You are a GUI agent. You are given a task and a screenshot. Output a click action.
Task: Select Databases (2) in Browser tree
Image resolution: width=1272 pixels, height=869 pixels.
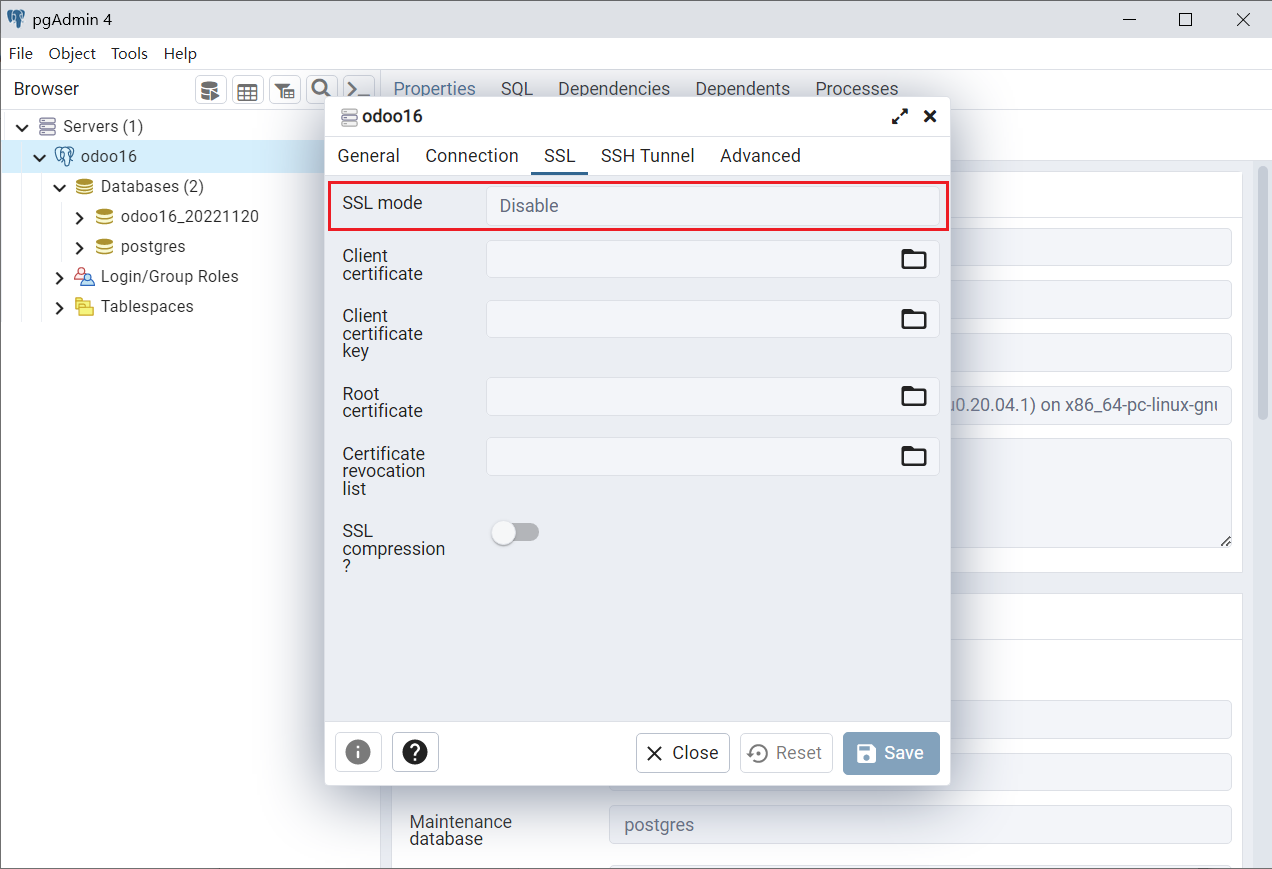click(x=152, y=186)
